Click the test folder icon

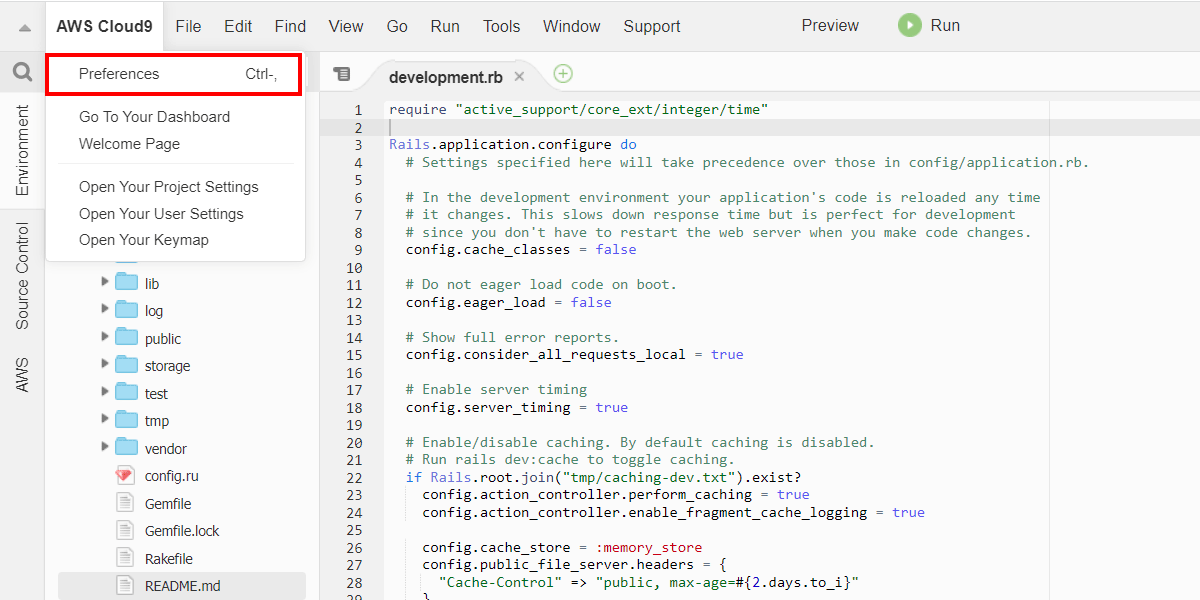126,393
